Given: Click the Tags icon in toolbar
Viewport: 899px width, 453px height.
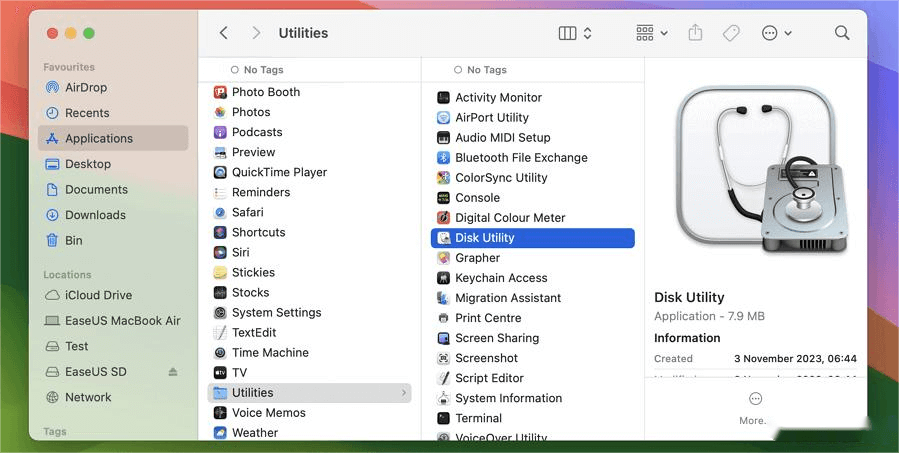Looking at the screenshot, I should click(x=731, y=33).
